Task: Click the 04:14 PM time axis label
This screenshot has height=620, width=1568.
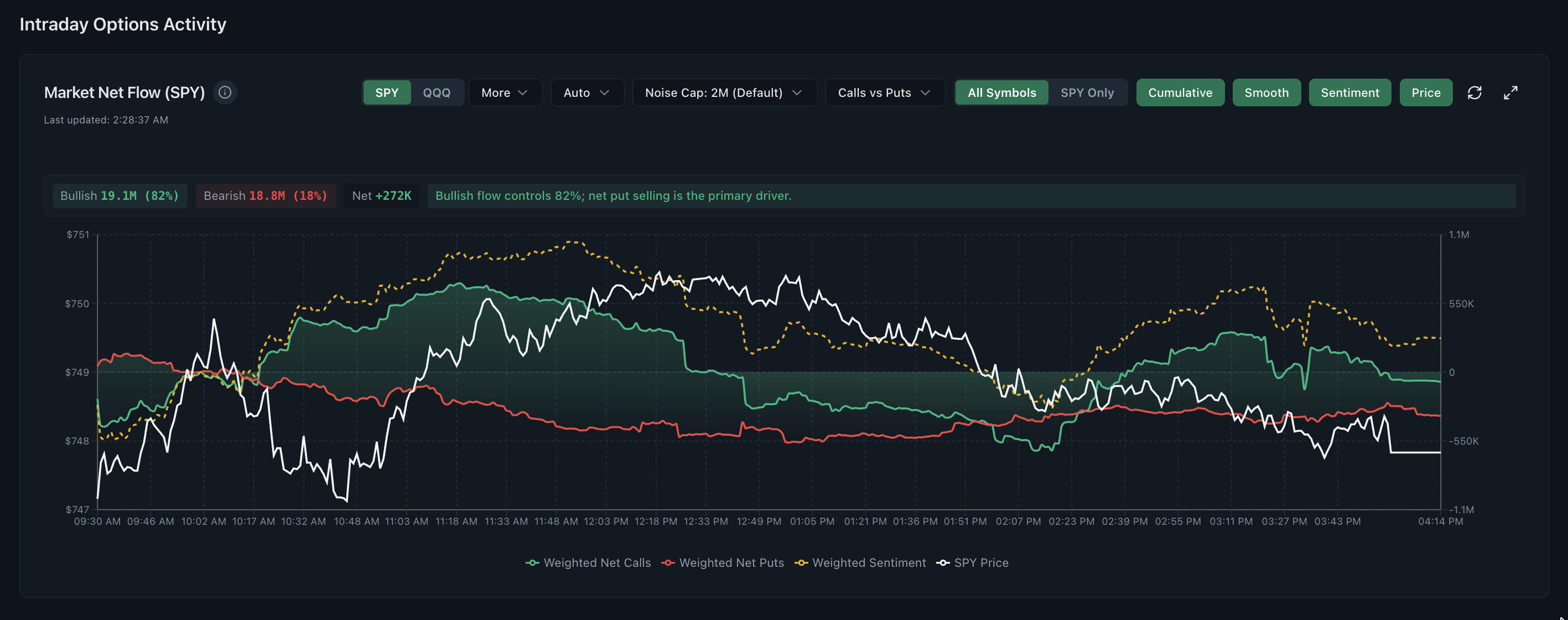Action: click(1440, 521)
